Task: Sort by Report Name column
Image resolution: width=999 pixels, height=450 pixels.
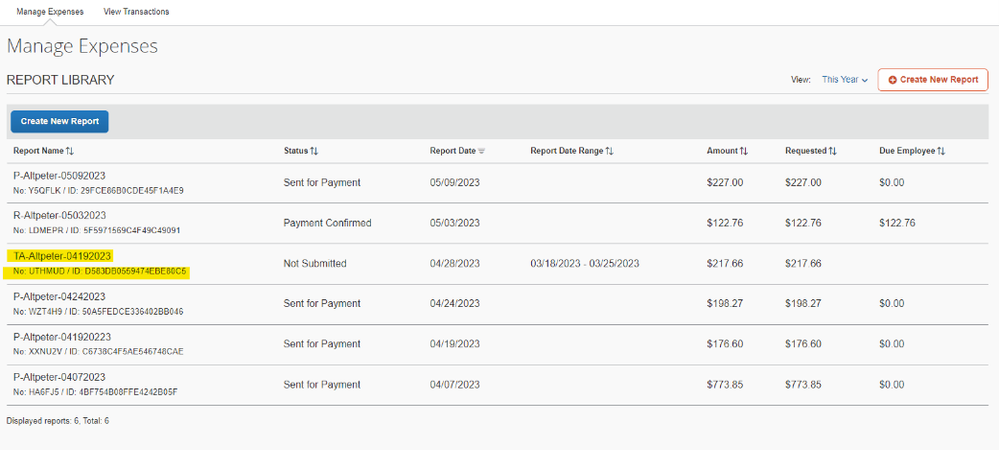Action: (x=44, y=151)
